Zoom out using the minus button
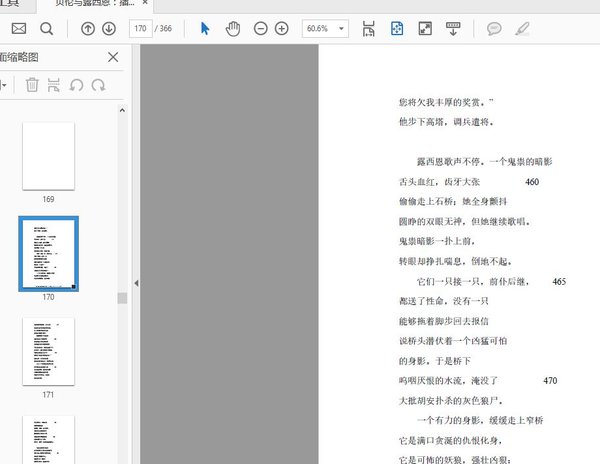This screenshot has height=464, width=600. [261, 28]
